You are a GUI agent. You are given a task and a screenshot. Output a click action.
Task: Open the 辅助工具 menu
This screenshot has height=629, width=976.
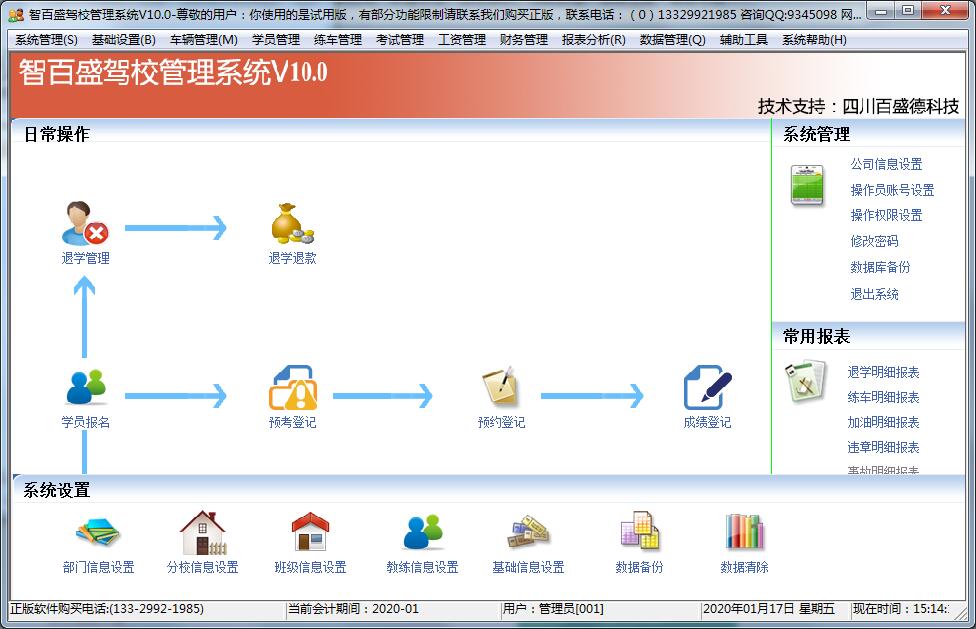coord(744,40)
